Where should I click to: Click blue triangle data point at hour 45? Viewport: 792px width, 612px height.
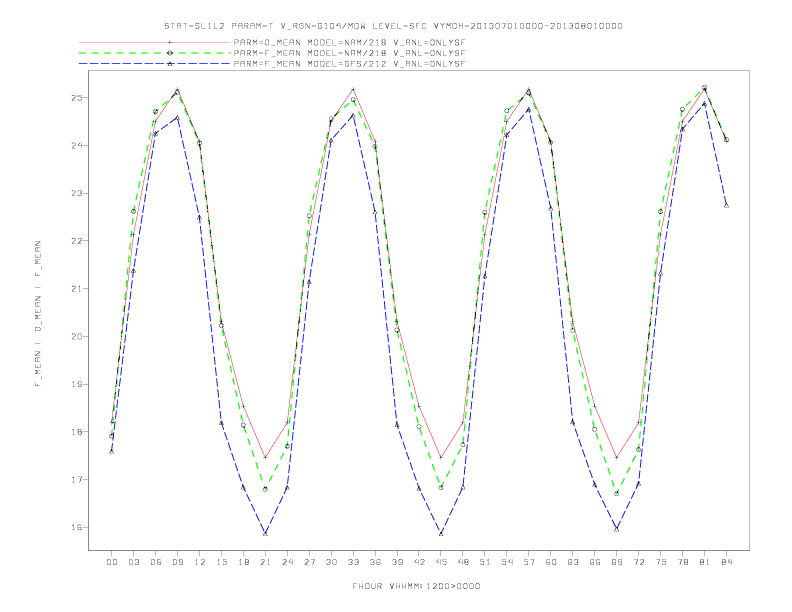tap(441, 533)
